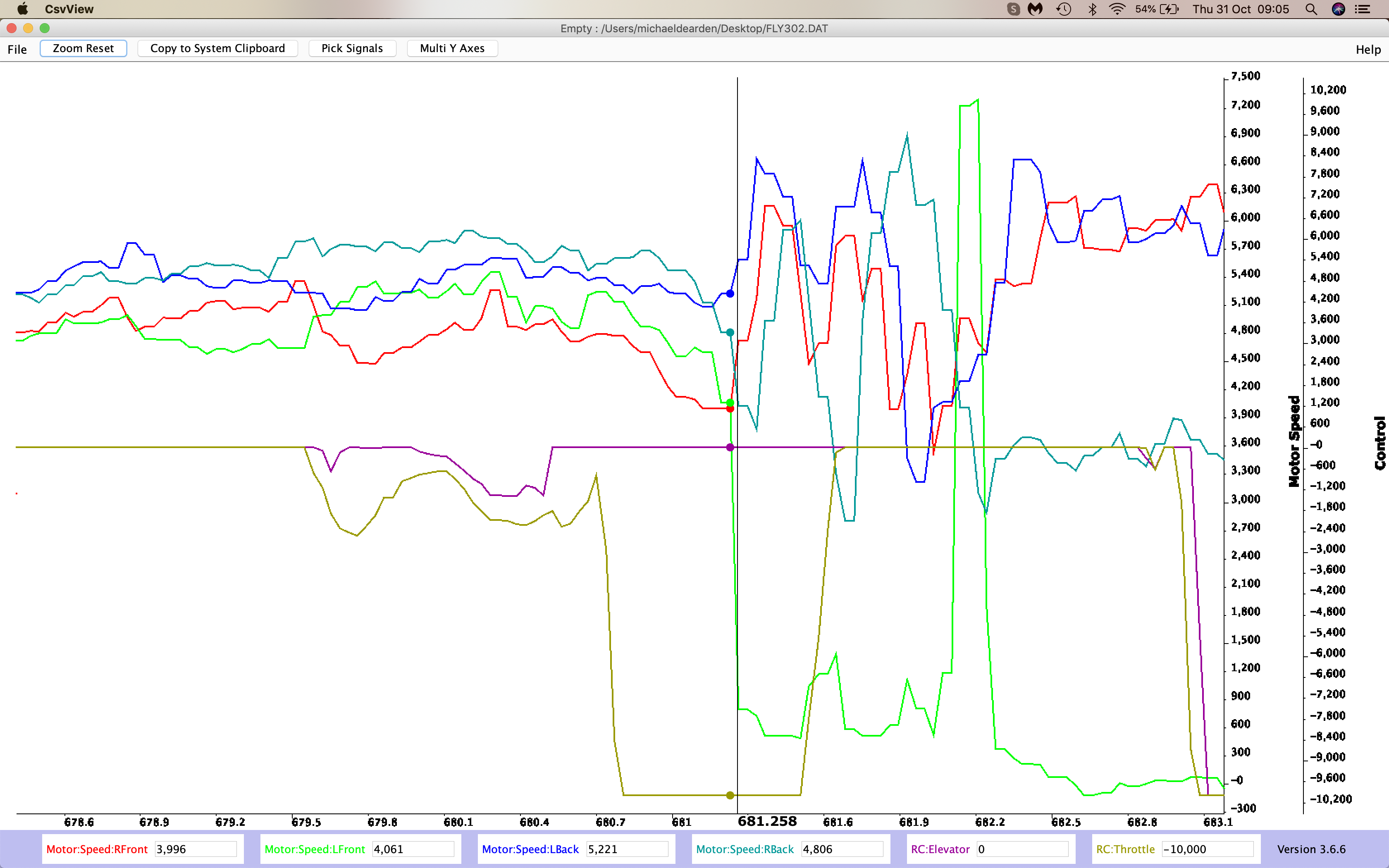Screen dimensions: 1389x868
Task: Click the Siri icon
Action: pyautogui.click(x=1339, y=9)
